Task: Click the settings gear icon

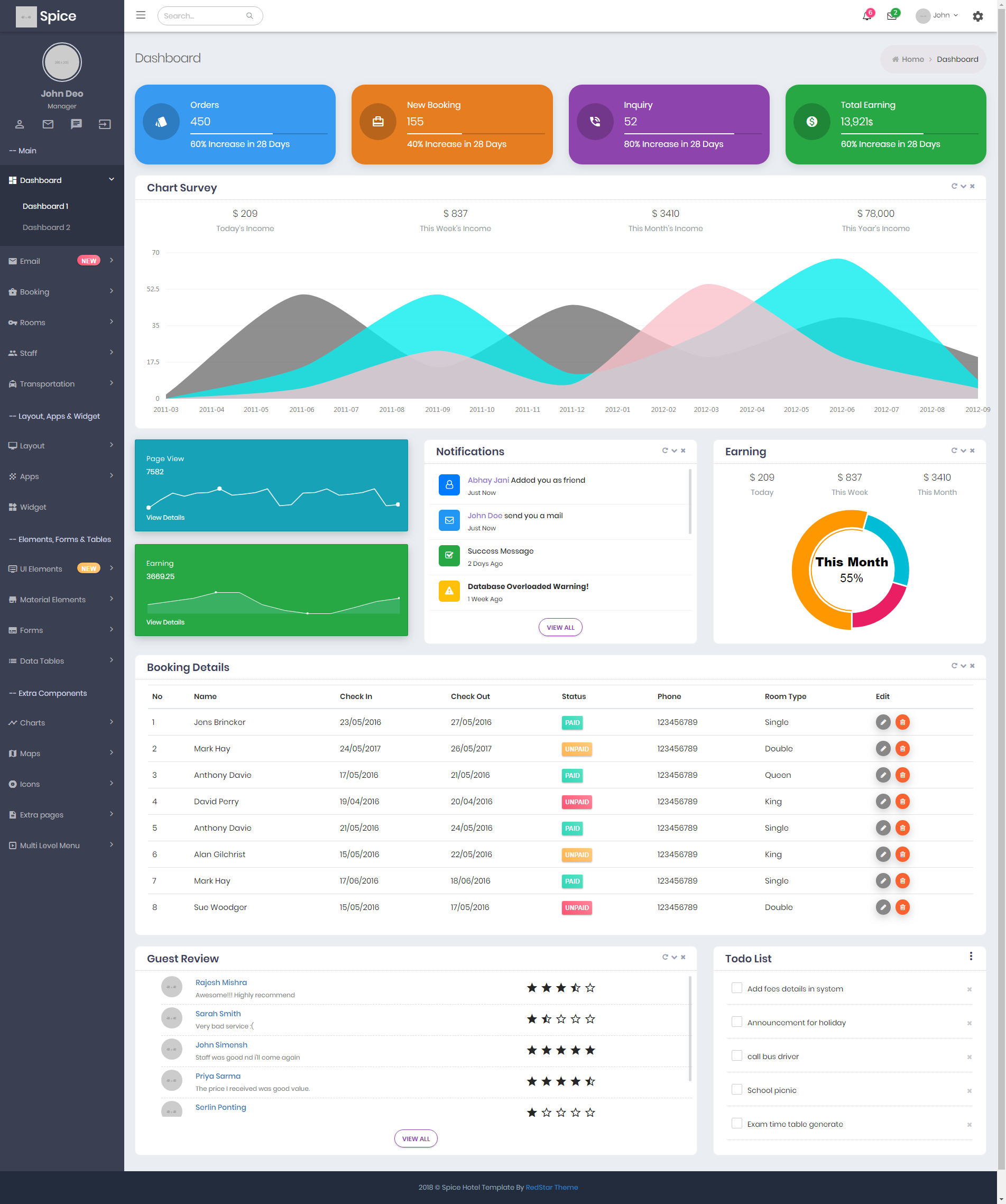Action: point(978,16)
